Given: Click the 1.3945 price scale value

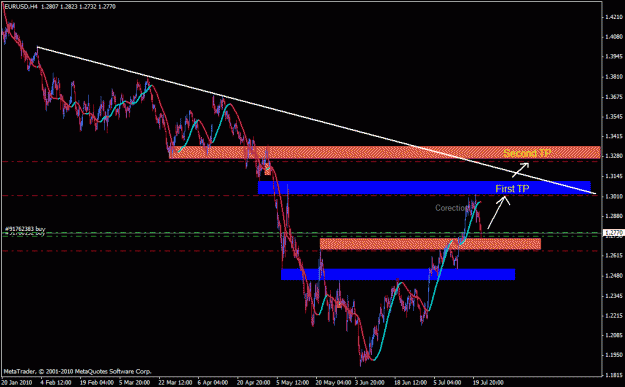Looking at the screenshot, I should click(x=614, y=57).
